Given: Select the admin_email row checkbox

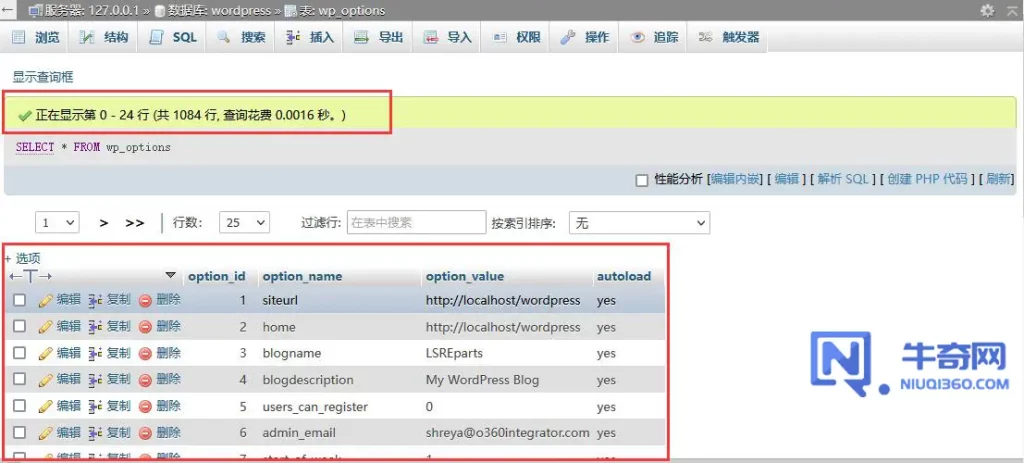Looking at the screenshot, I should click(x=20, y=432).
